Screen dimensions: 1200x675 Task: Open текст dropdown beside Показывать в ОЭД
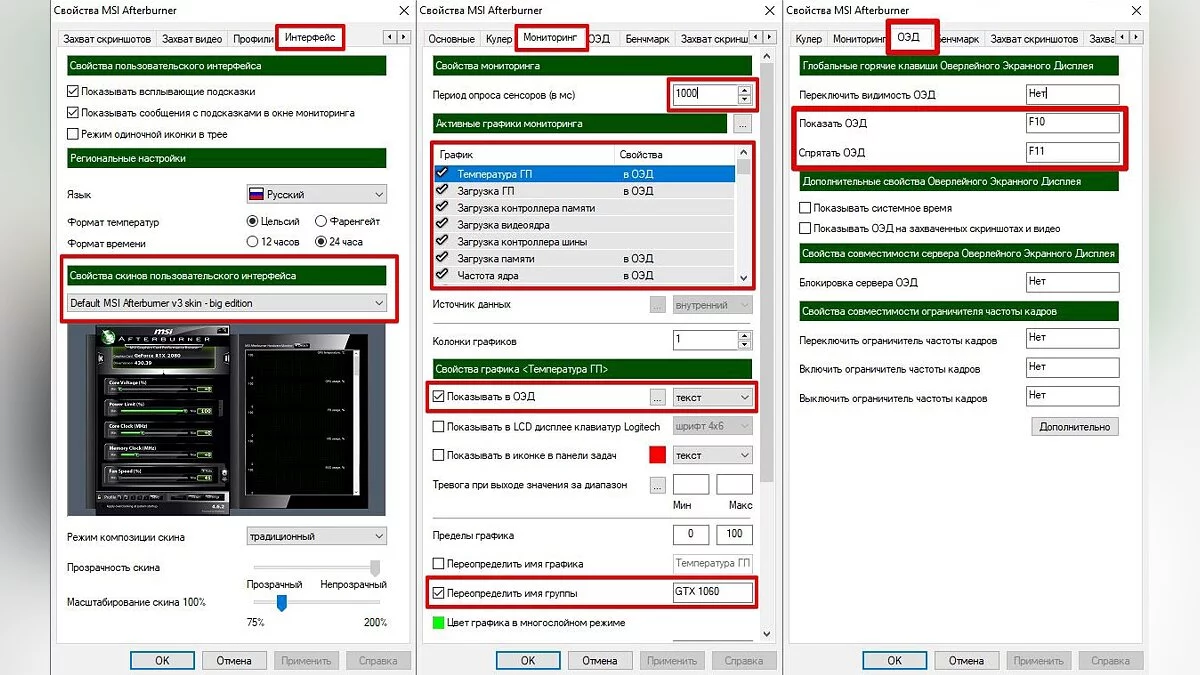point(712,397)
